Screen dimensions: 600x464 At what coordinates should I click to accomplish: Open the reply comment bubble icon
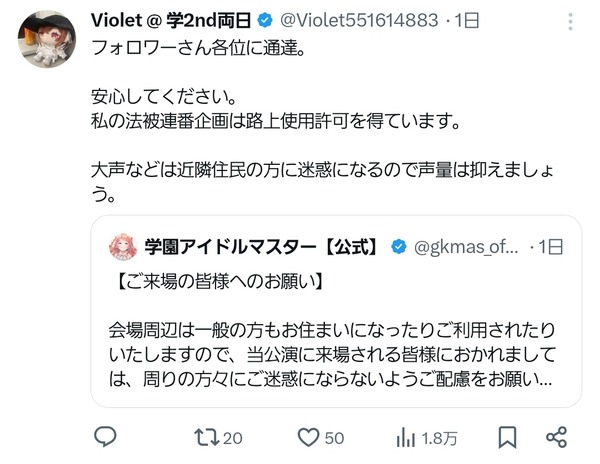coord(105,437)
